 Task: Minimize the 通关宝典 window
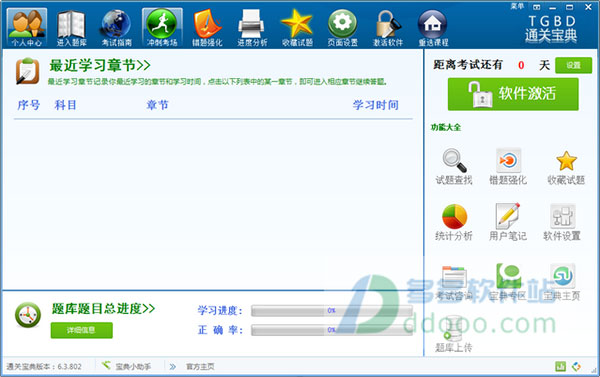pos(553,7)
